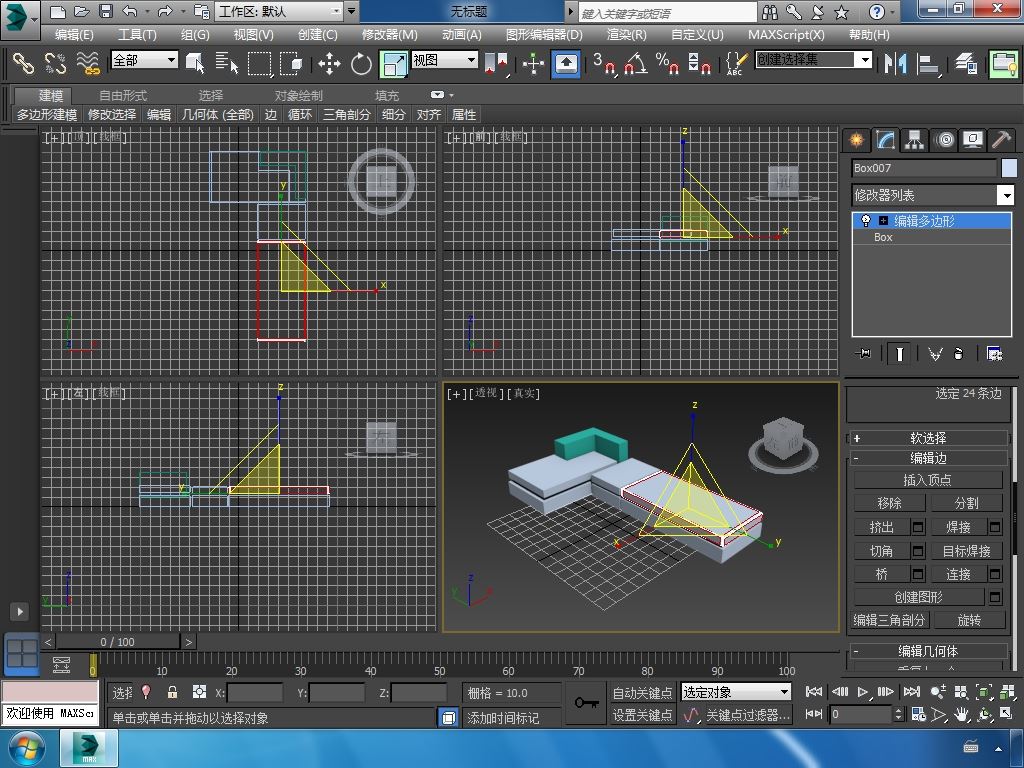Open the 修改器(M) menu
1024x768 pixels.
(x=389, y=34)
